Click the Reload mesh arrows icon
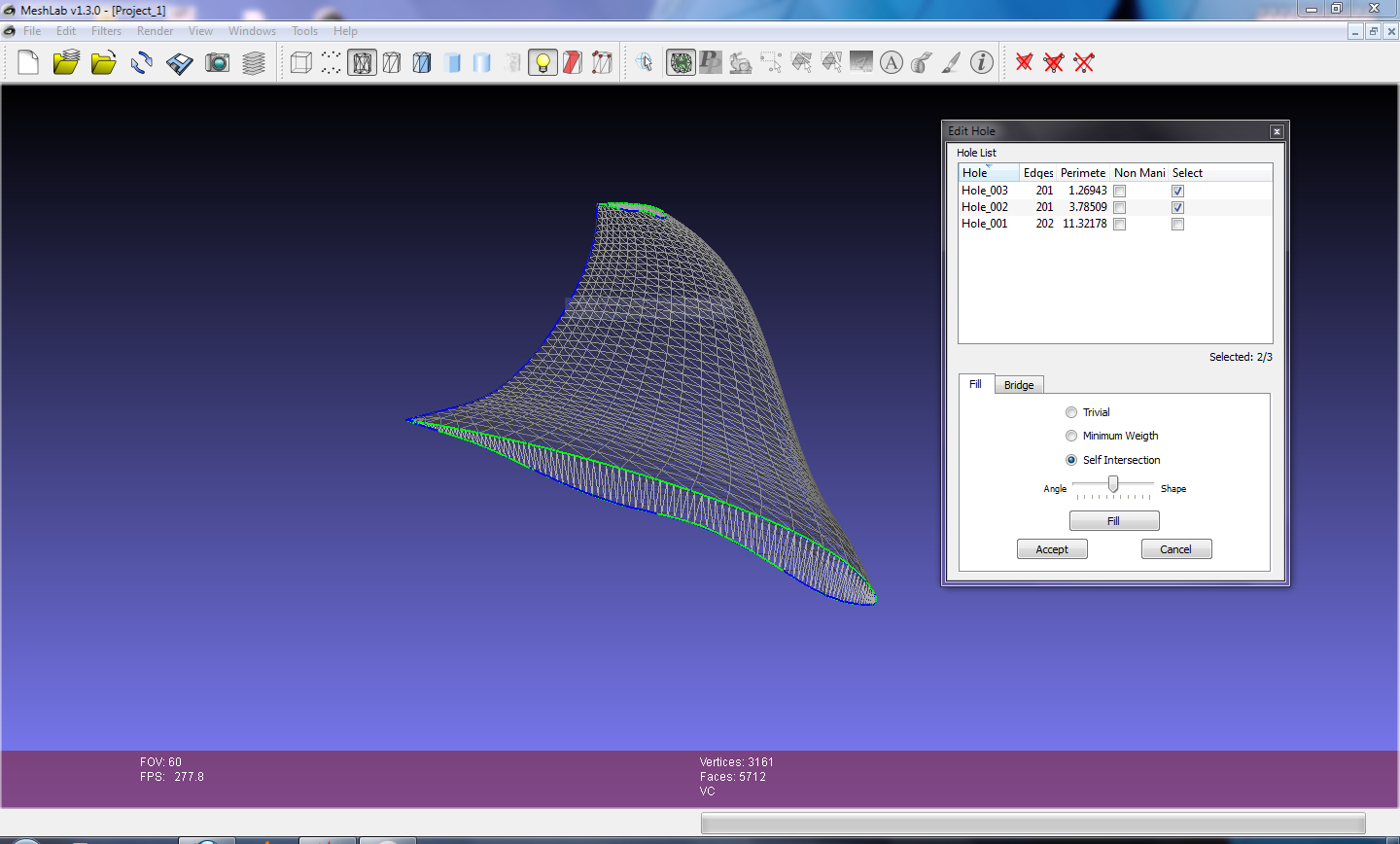 [142, 63]
